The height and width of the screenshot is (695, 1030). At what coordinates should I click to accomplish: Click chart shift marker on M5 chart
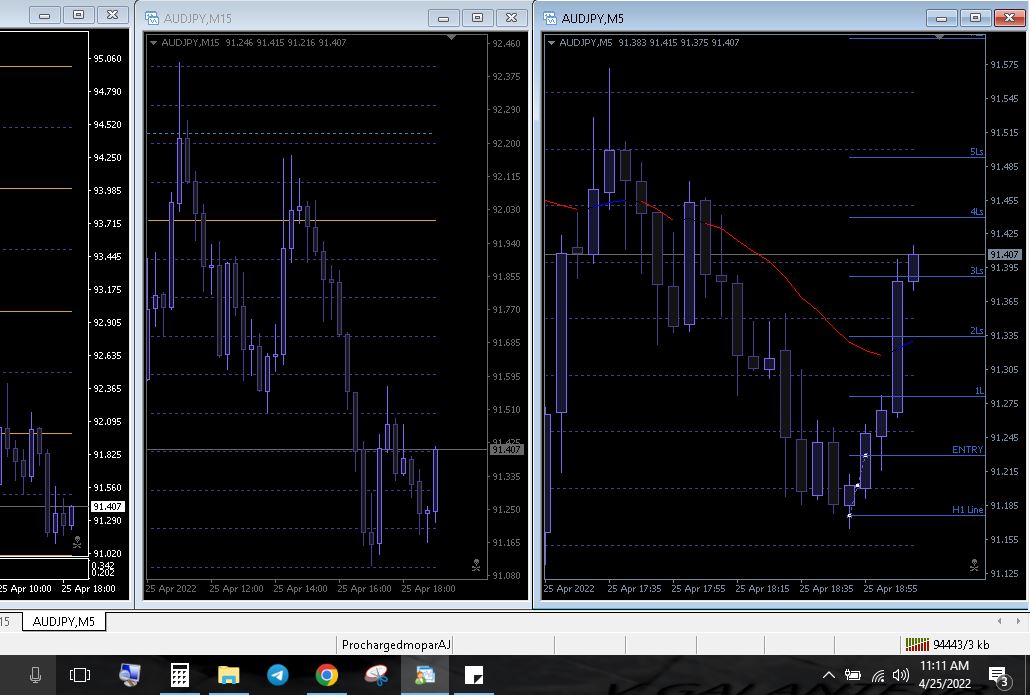coord(939,37)
